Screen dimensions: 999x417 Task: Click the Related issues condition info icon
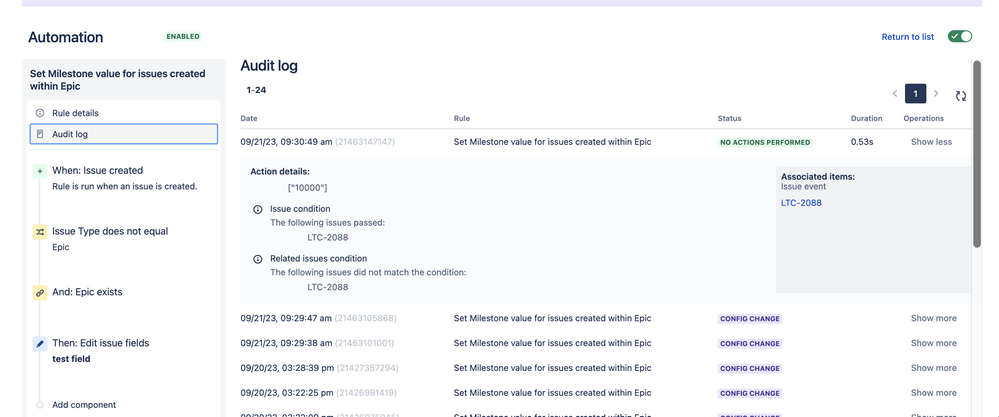coord(257,259)
